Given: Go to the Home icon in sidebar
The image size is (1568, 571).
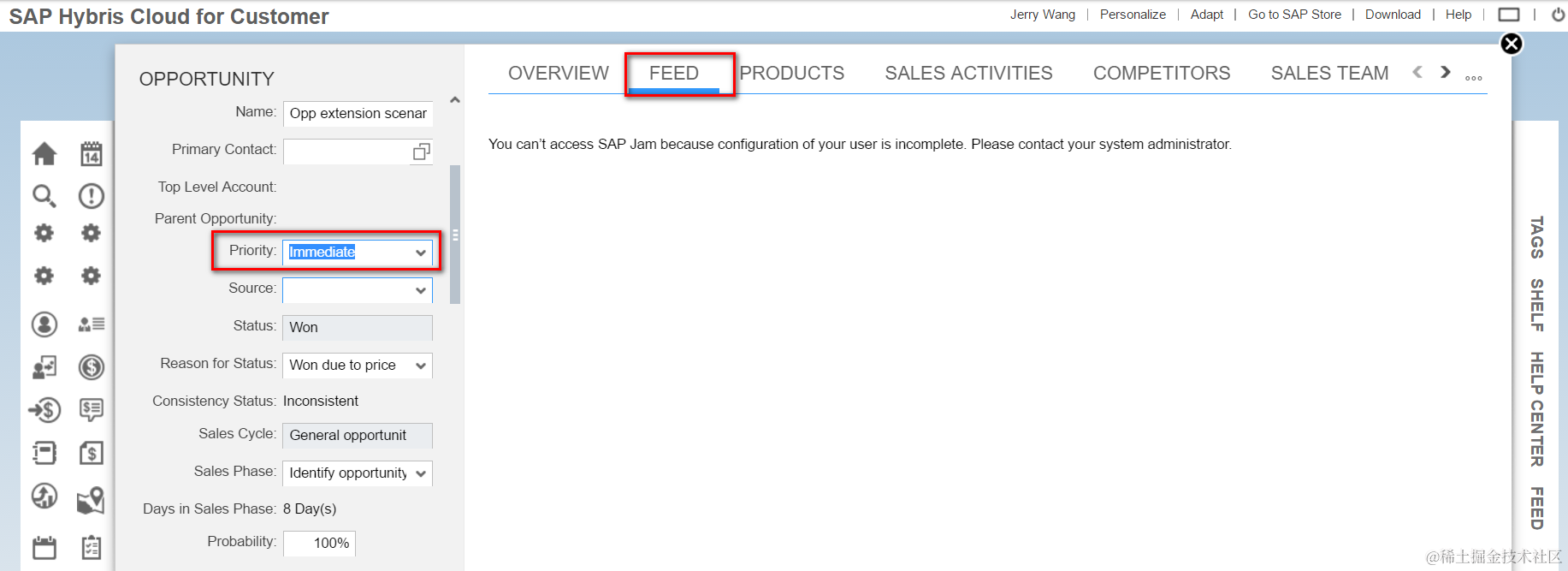Looking at the screenshot, I should (44, 154).
